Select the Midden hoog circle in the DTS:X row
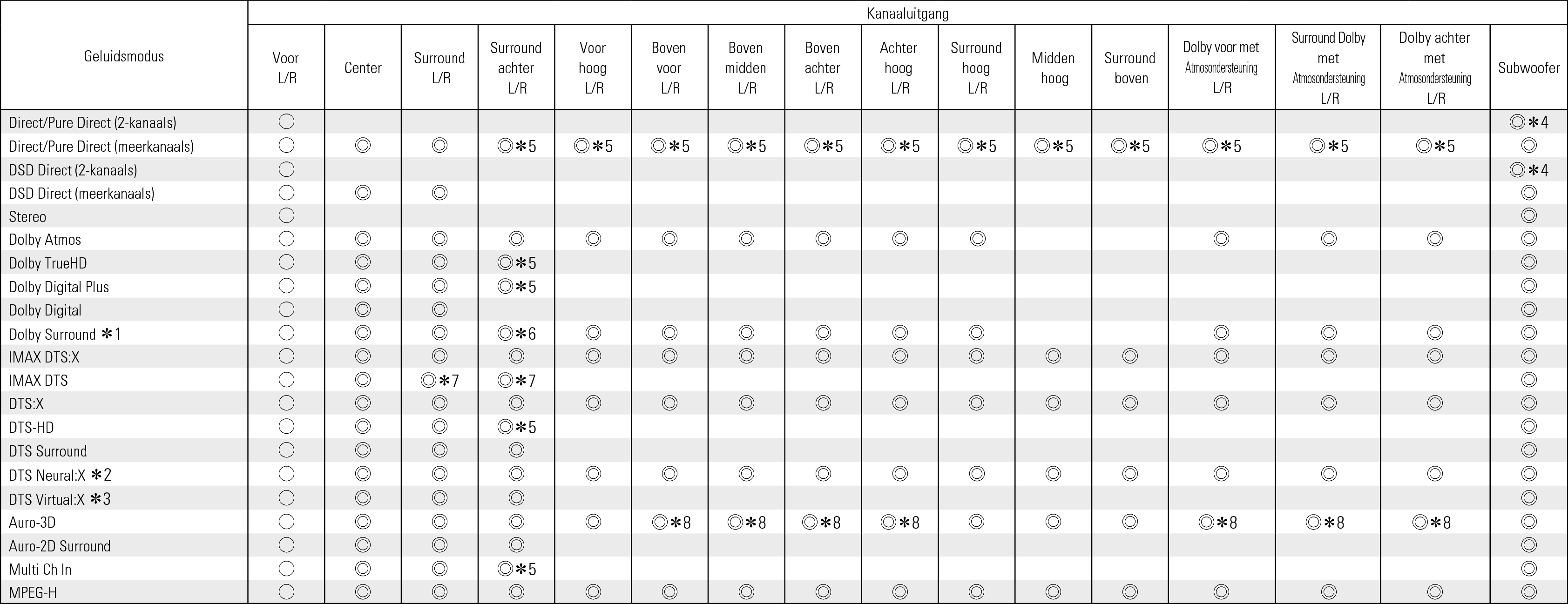Viewport: 1568px width, 604px height. click(1053, 403)
